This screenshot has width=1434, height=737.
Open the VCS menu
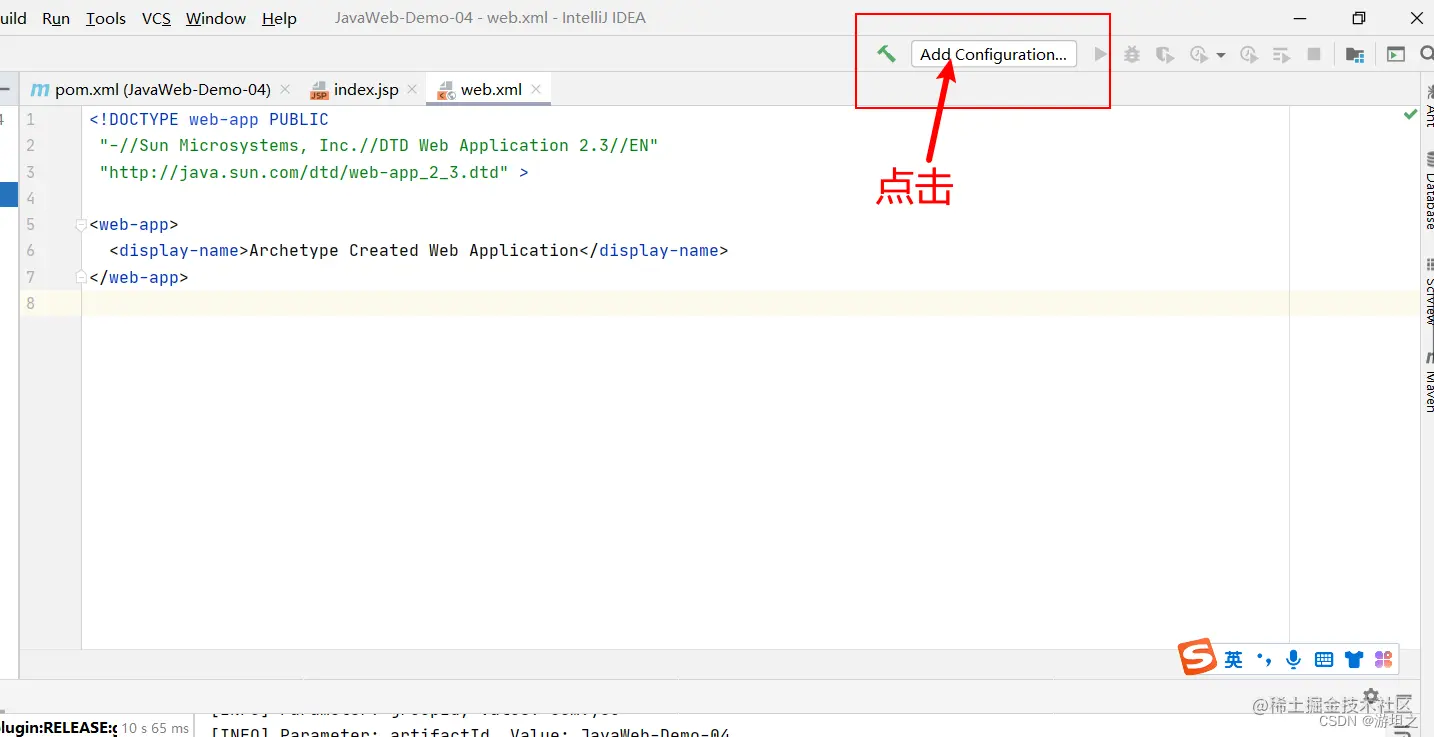(156, 18)
